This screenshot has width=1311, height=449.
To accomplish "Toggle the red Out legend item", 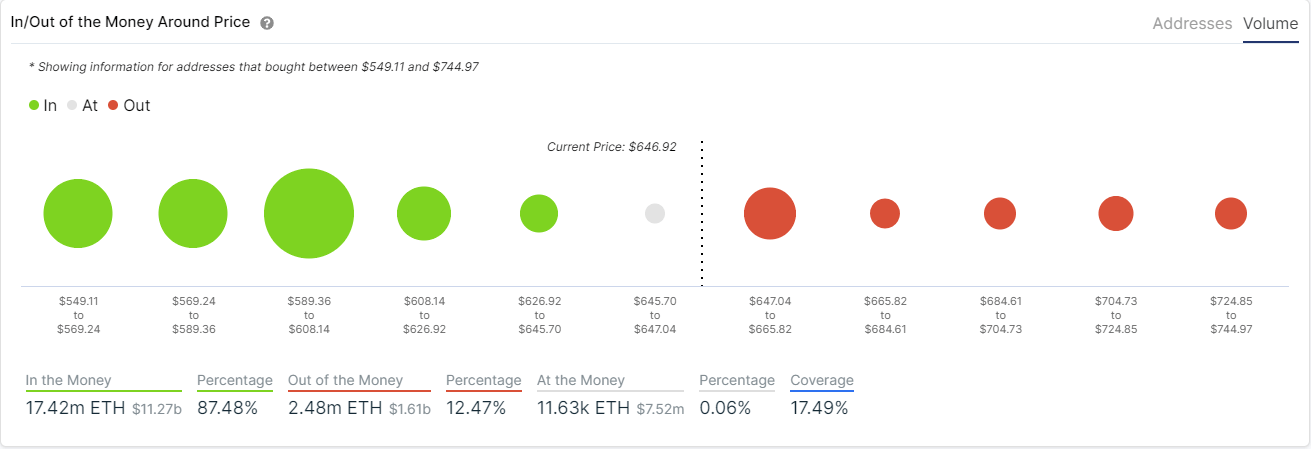I will click(x=129, y=105).
